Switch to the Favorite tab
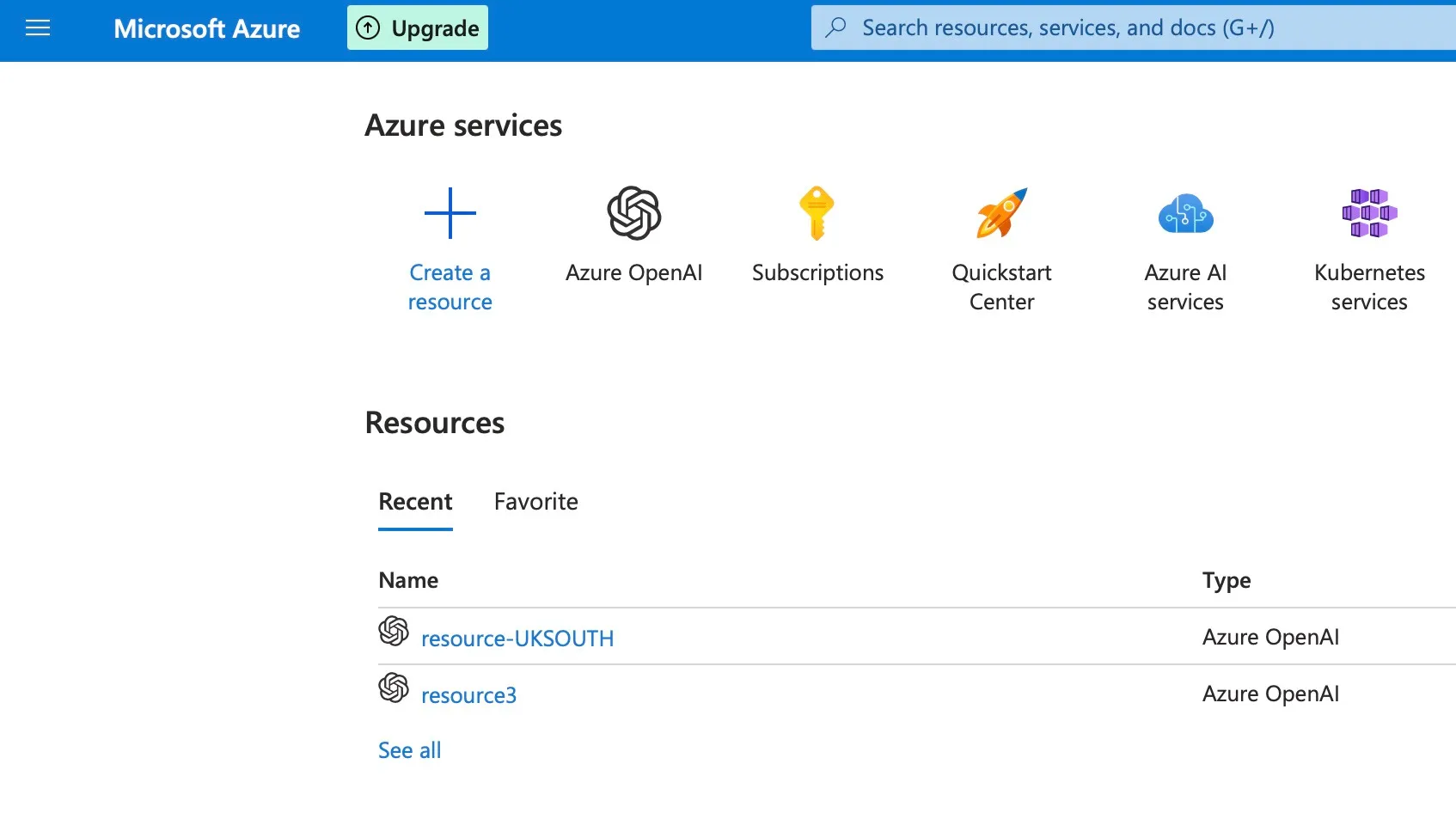Screen dimensions: 1456x813 [x=535, y=502]
